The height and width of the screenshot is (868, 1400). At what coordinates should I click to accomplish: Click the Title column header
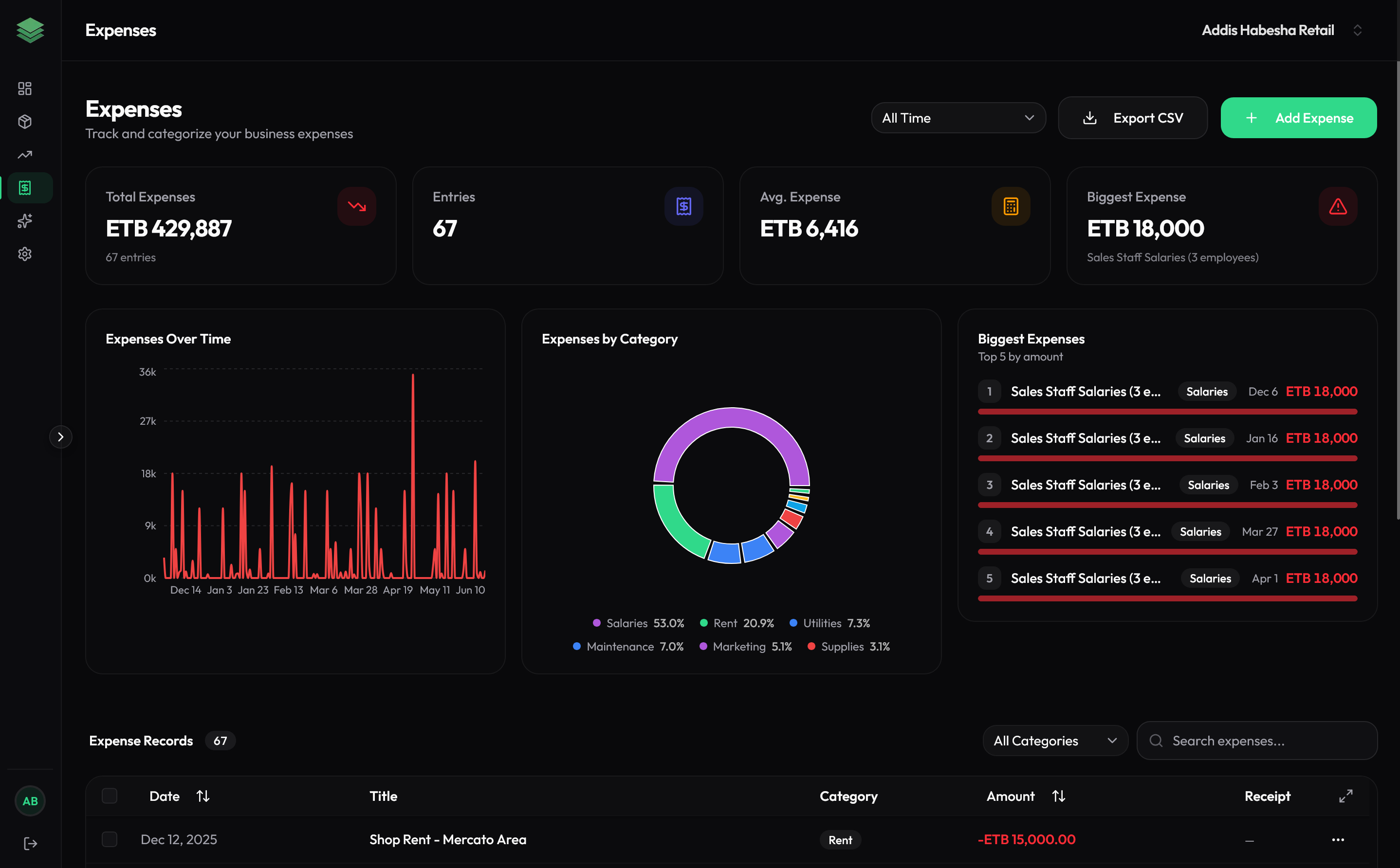383,796
